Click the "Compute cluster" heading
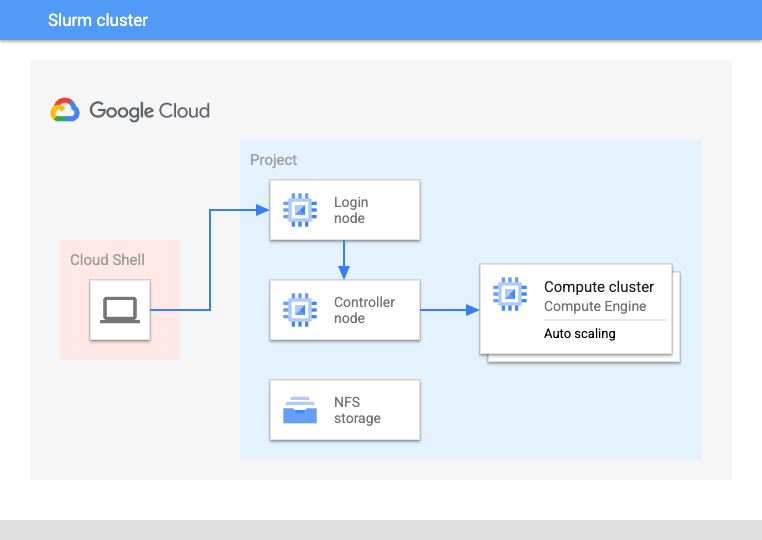The height and width of the screenshot is (540, 762). 598,287
